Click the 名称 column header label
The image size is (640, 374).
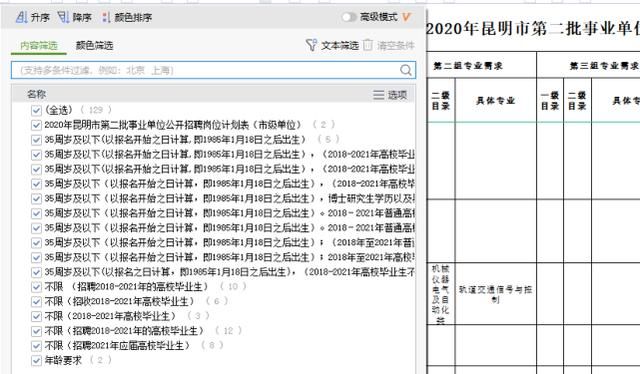tap(36, 94)
